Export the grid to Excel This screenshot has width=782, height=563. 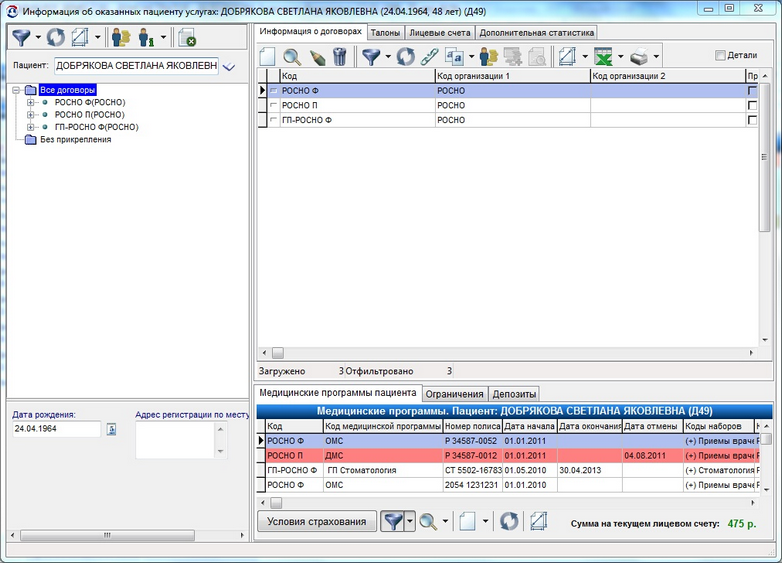tap(603, 56)
